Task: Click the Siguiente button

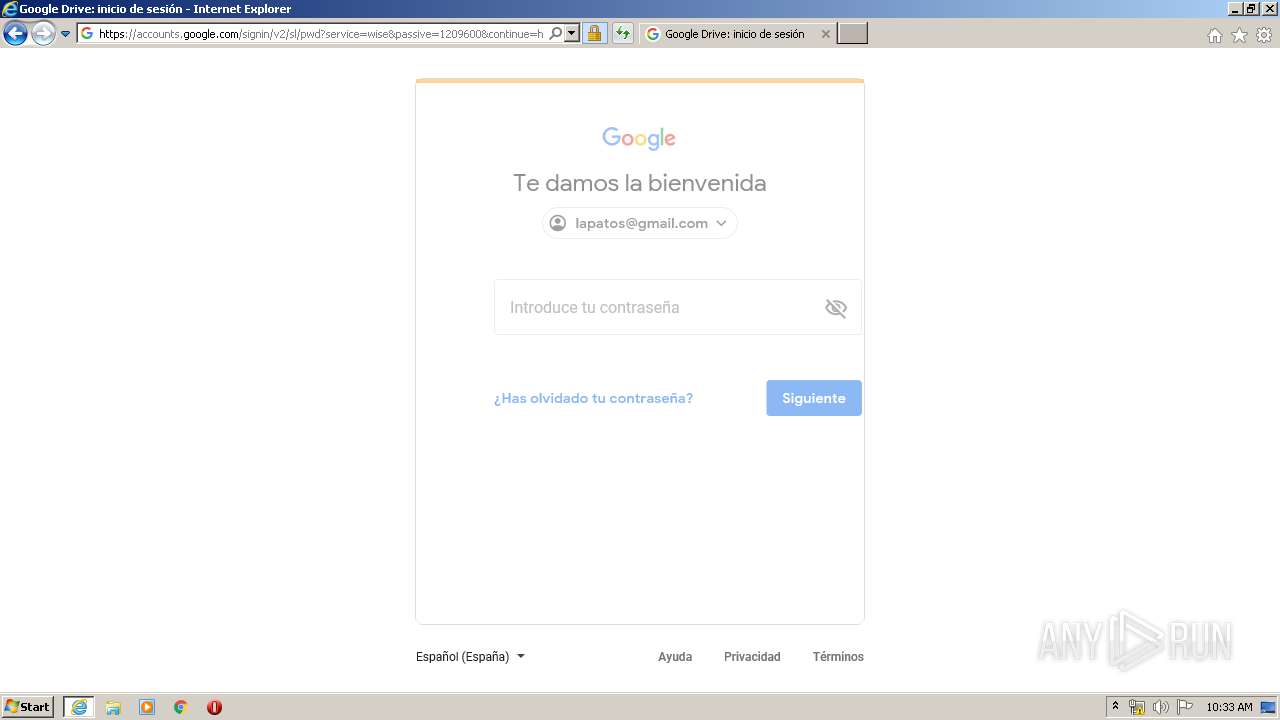Action: coord(814,398)
